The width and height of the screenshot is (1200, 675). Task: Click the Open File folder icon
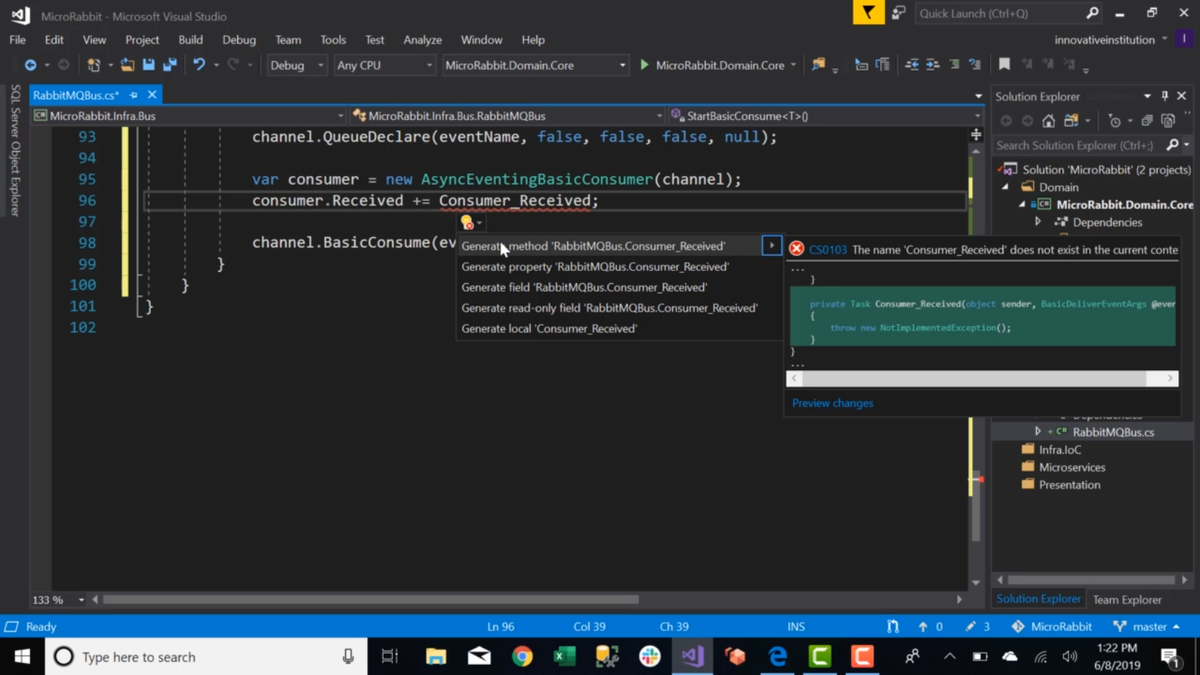click(127, 65)
